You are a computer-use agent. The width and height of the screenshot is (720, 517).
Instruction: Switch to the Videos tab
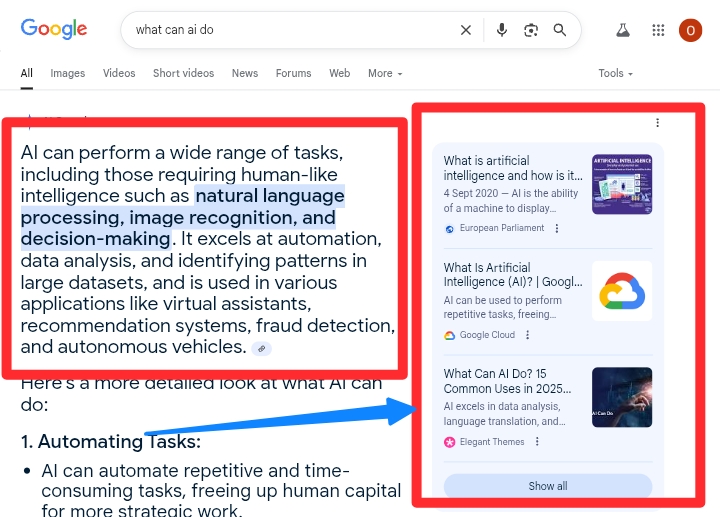tap(119, 73)
